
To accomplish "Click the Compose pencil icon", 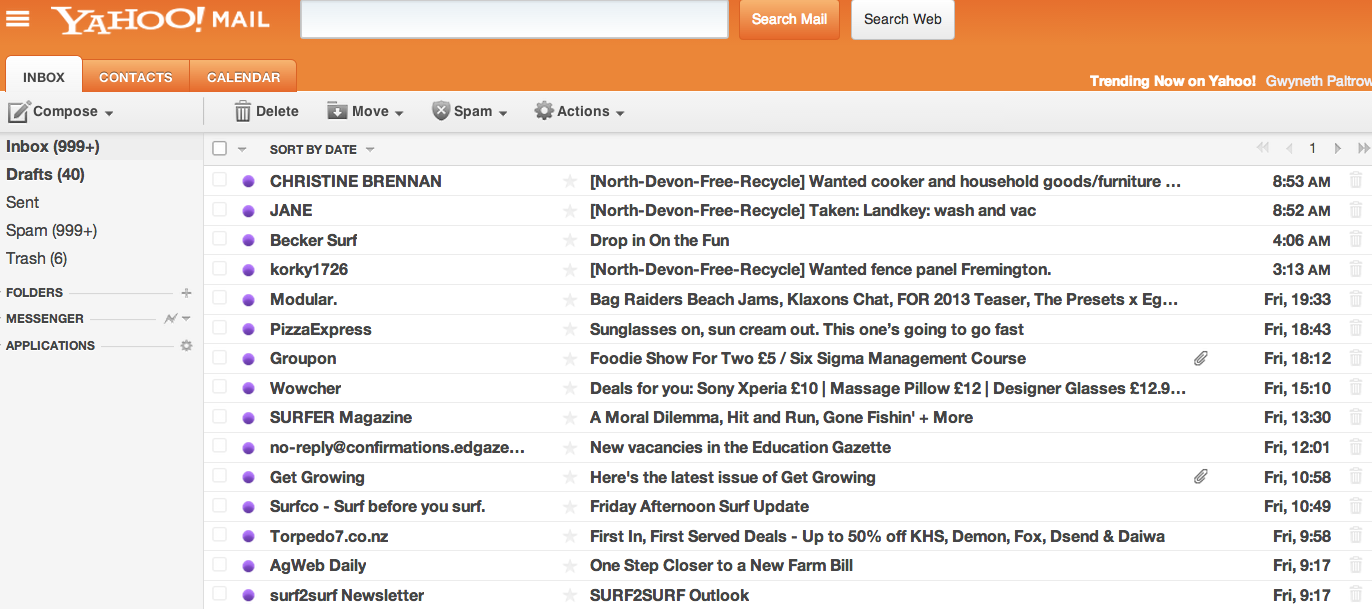I will click(x=19, y=111).
